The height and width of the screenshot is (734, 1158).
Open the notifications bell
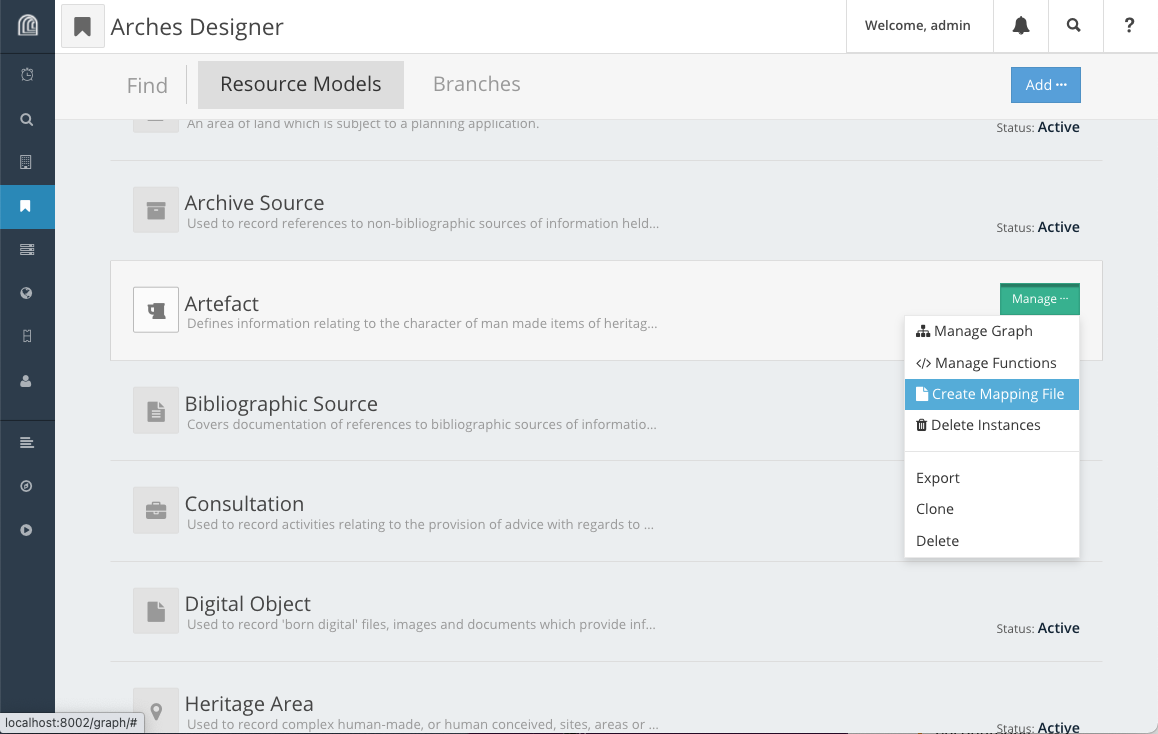[1020, 26]
